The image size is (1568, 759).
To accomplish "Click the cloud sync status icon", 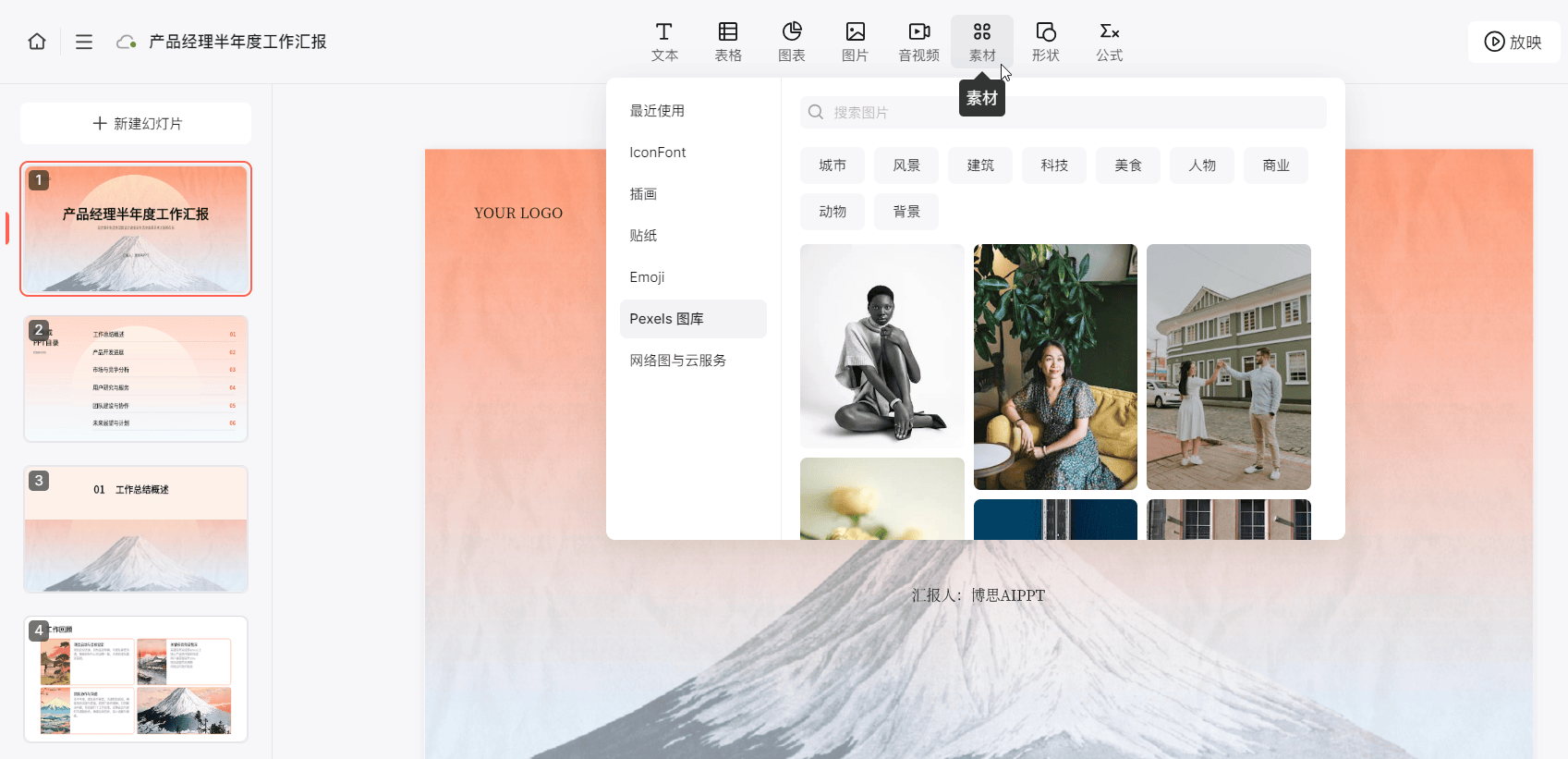I will pos(126,42).
